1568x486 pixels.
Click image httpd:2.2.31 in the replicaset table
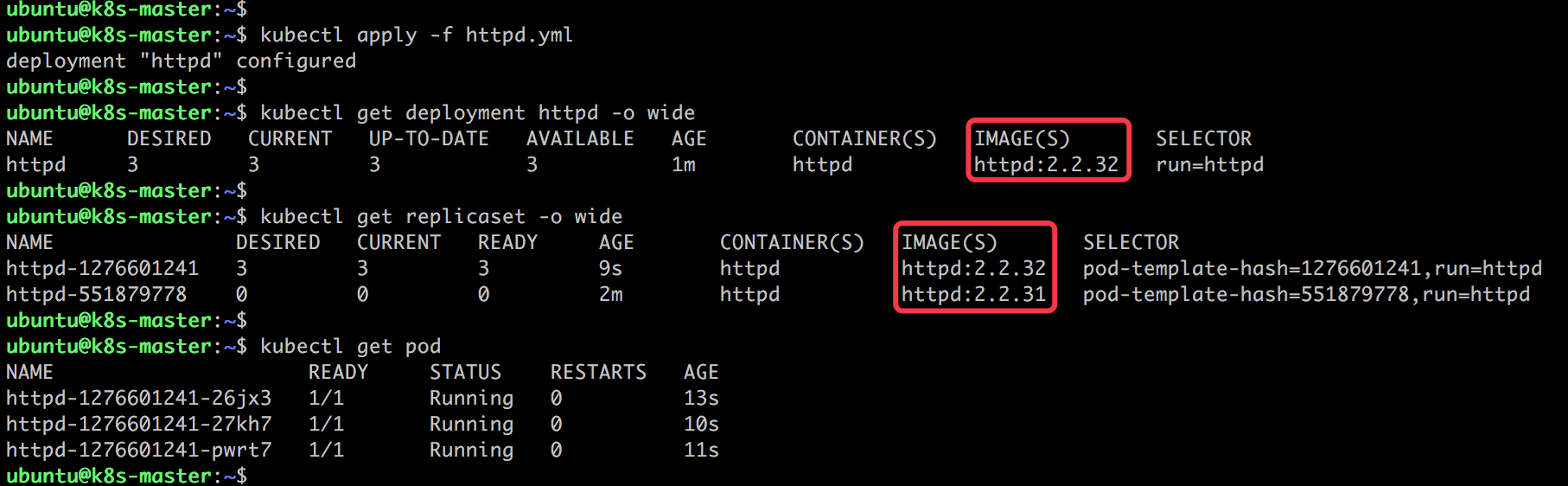coord(973,295)
